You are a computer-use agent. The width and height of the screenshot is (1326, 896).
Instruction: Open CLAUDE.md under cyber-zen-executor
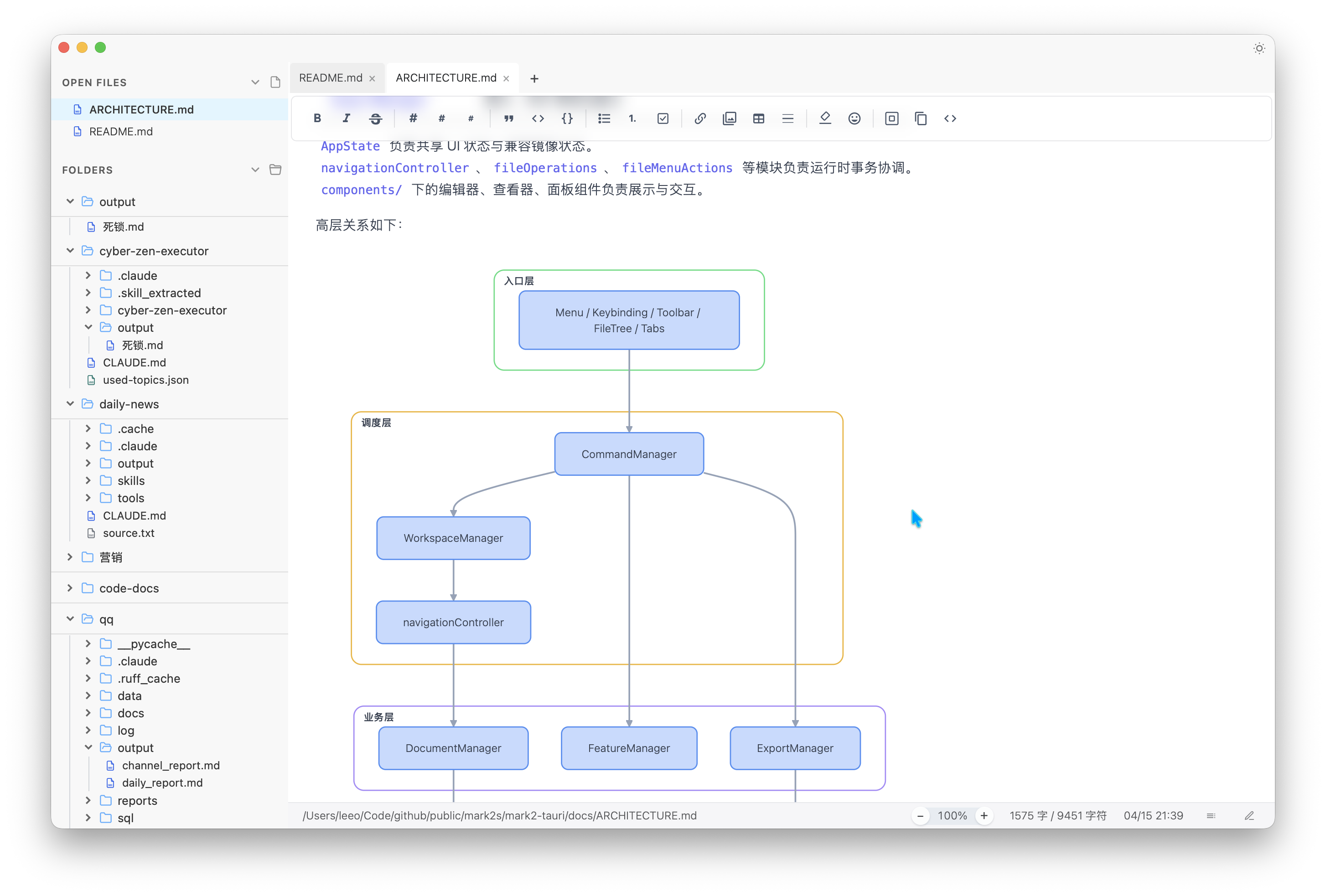[134, 362]
